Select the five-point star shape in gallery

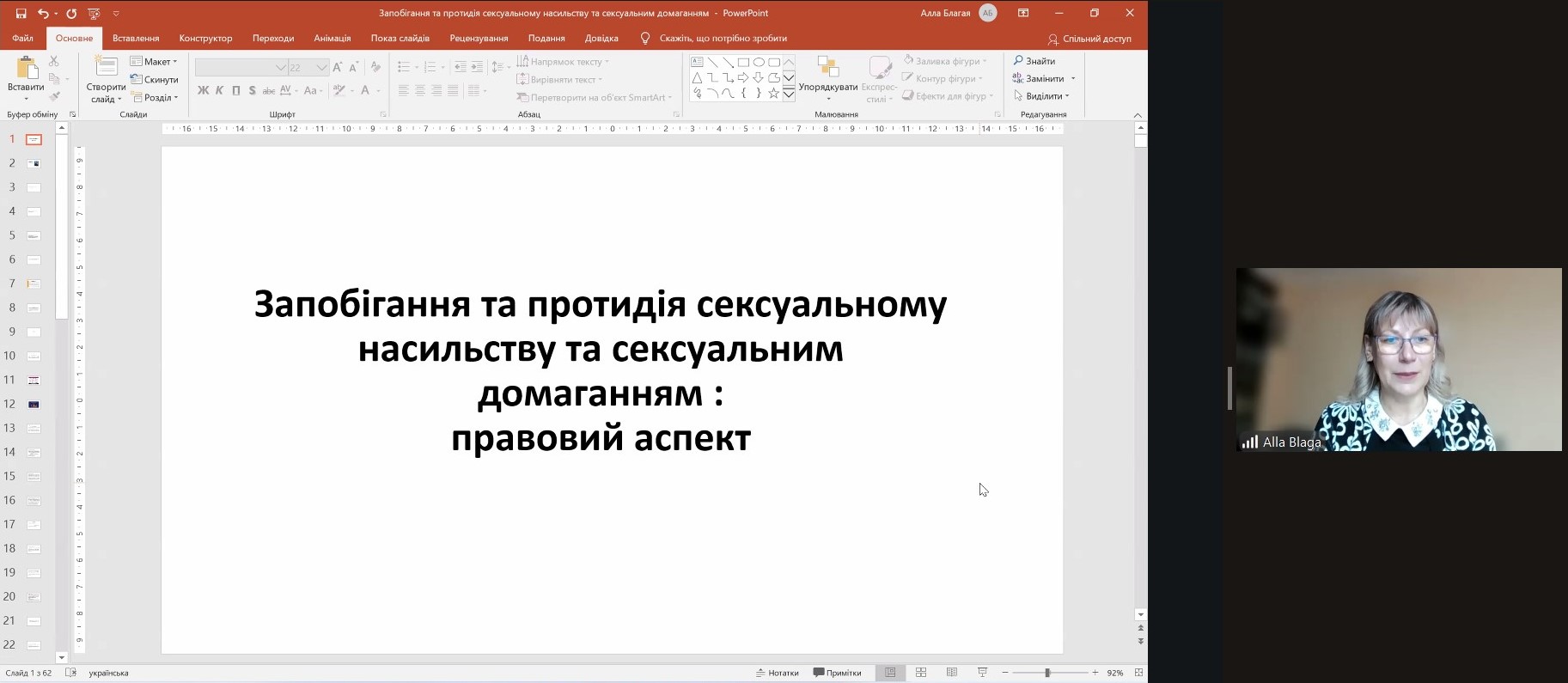773,93
